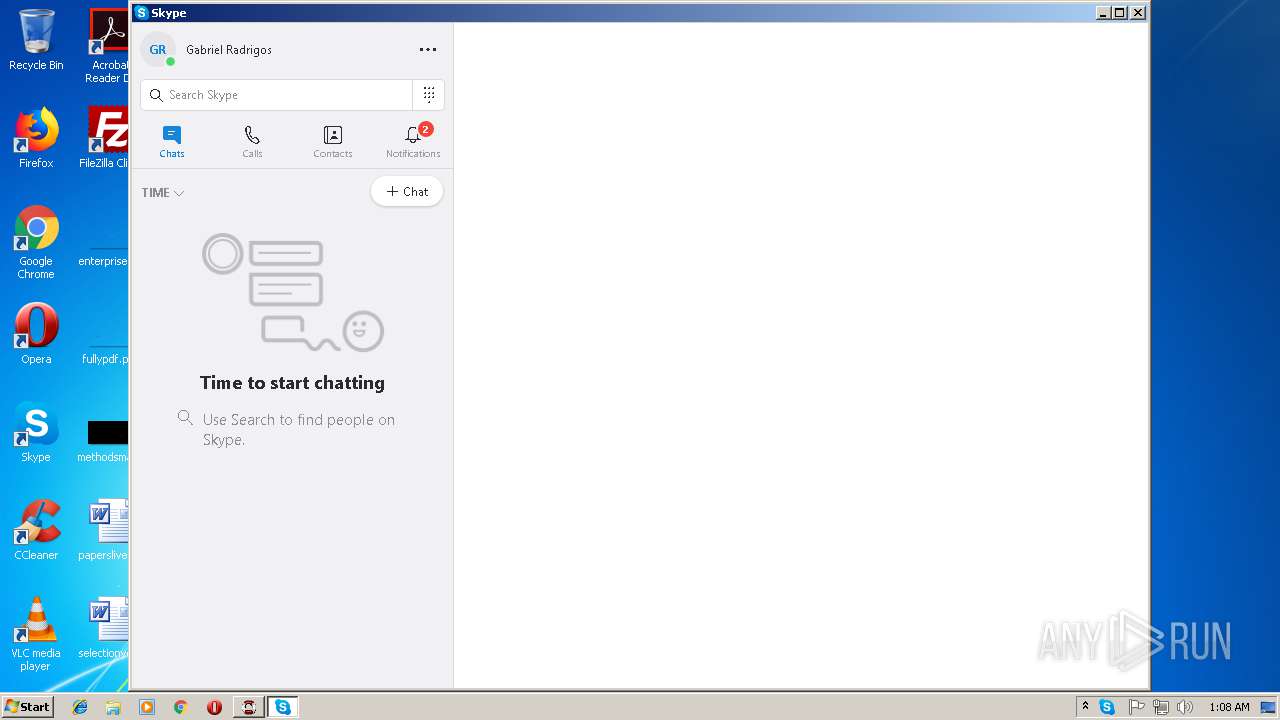1280x720 pixels.
Task: Open the Action Center flag icon
Action: tap(1136, 707)
